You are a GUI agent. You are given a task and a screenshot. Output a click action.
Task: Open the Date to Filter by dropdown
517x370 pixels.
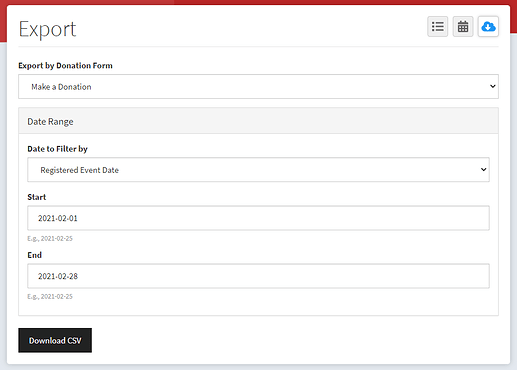(x=258, y=170)
